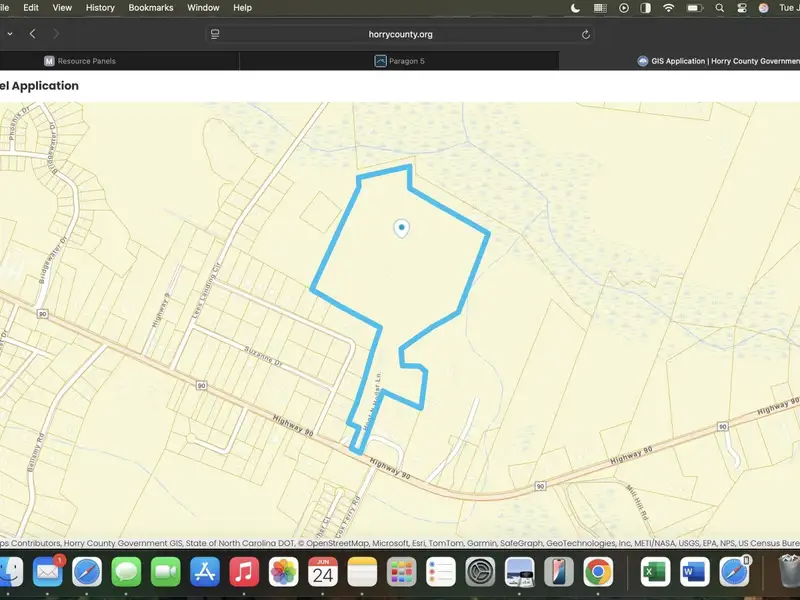This screenshot has width=800, height=600.
Task: Open Microsoft Excel from the dock
Action: pos(656,571)
